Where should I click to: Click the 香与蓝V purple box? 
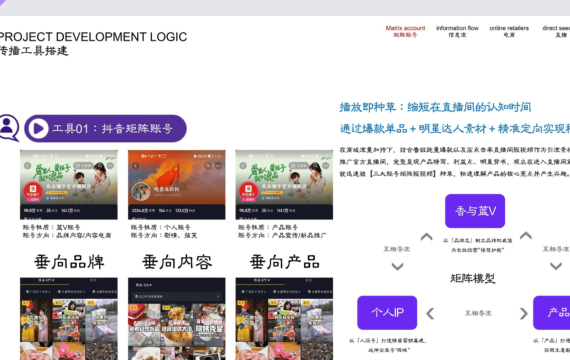click(475, 211)
